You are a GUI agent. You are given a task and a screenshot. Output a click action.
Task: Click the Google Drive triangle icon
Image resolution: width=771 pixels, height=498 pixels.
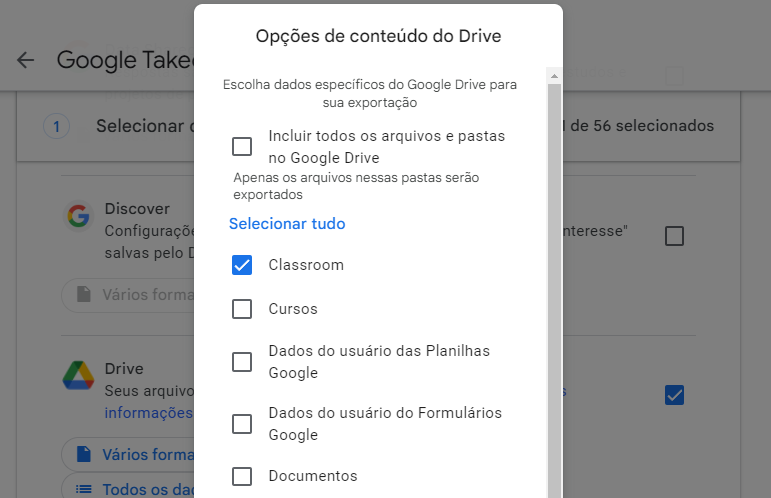tap(78, 376)
